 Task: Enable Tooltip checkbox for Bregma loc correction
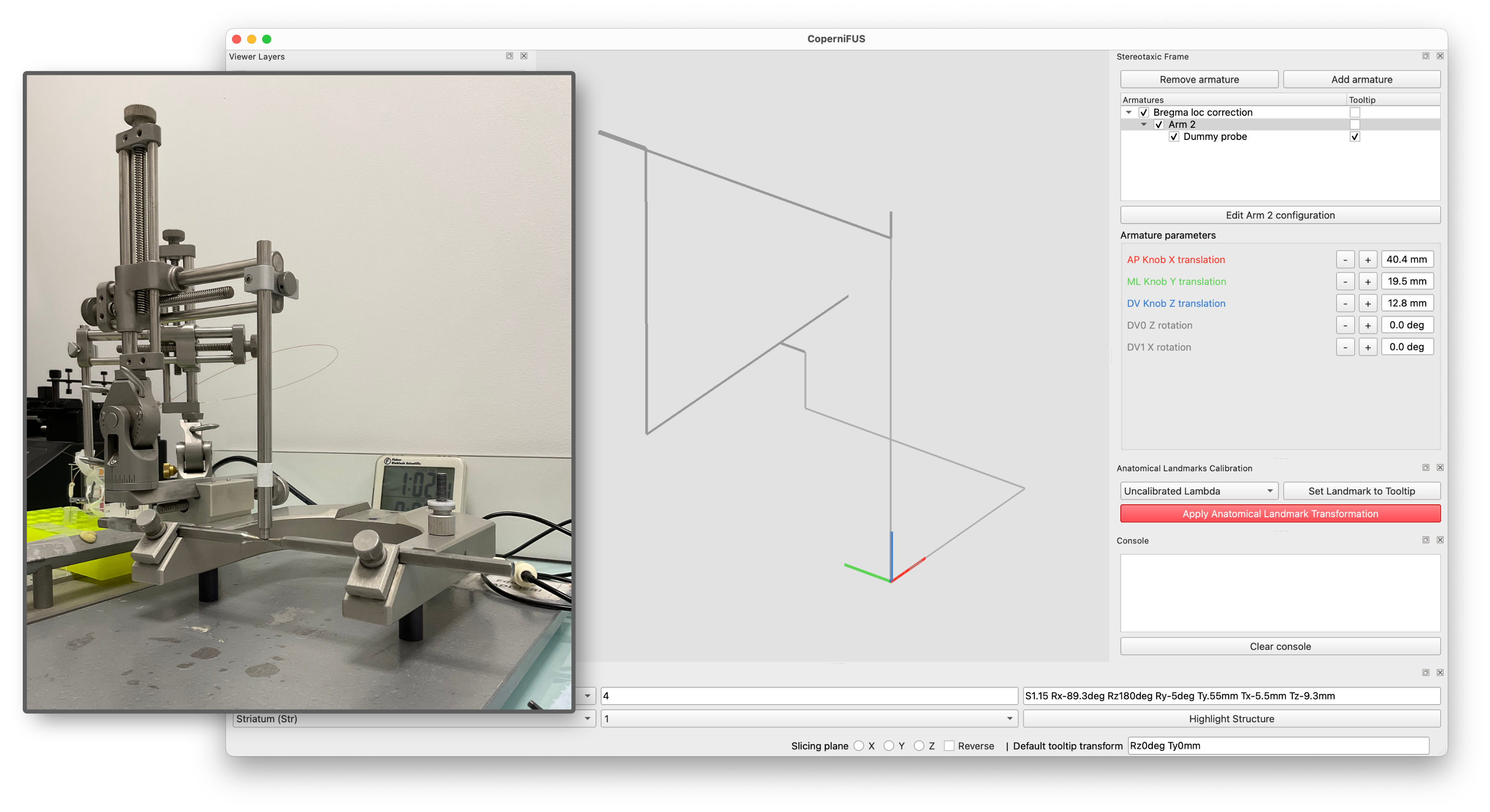(x=1355, y=112)
